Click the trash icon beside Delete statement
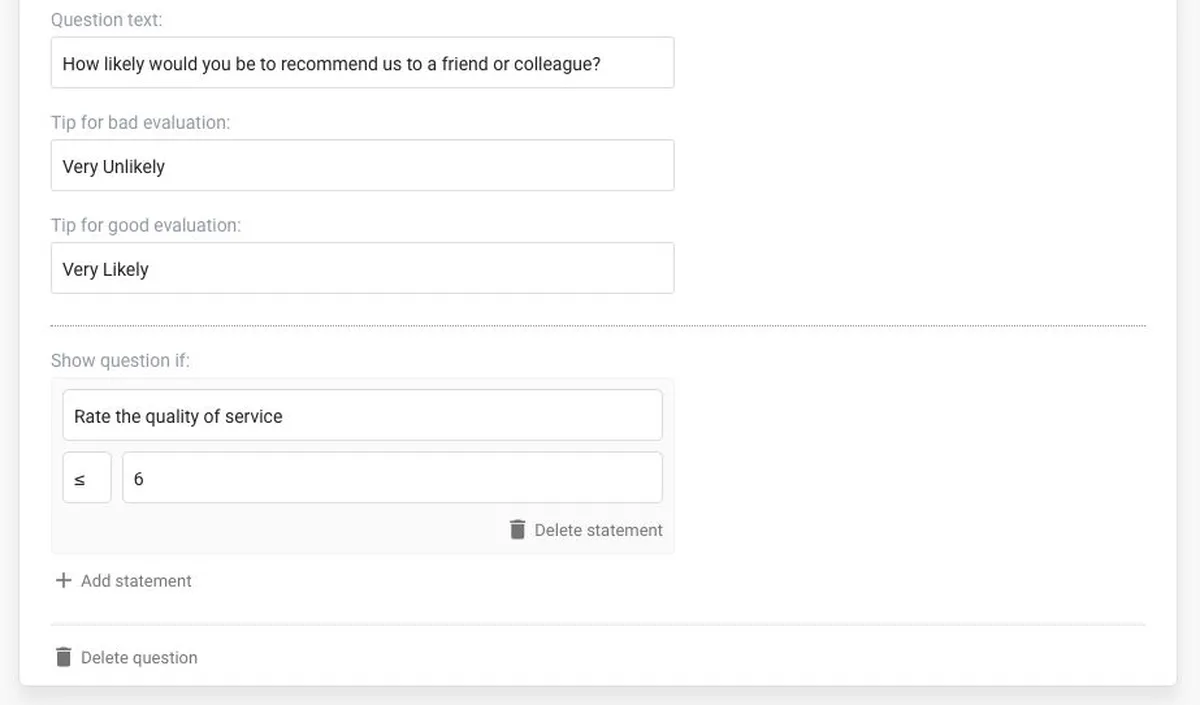Image resolution: width=1200 pixels, height=705 pixels. coord(517,530)
